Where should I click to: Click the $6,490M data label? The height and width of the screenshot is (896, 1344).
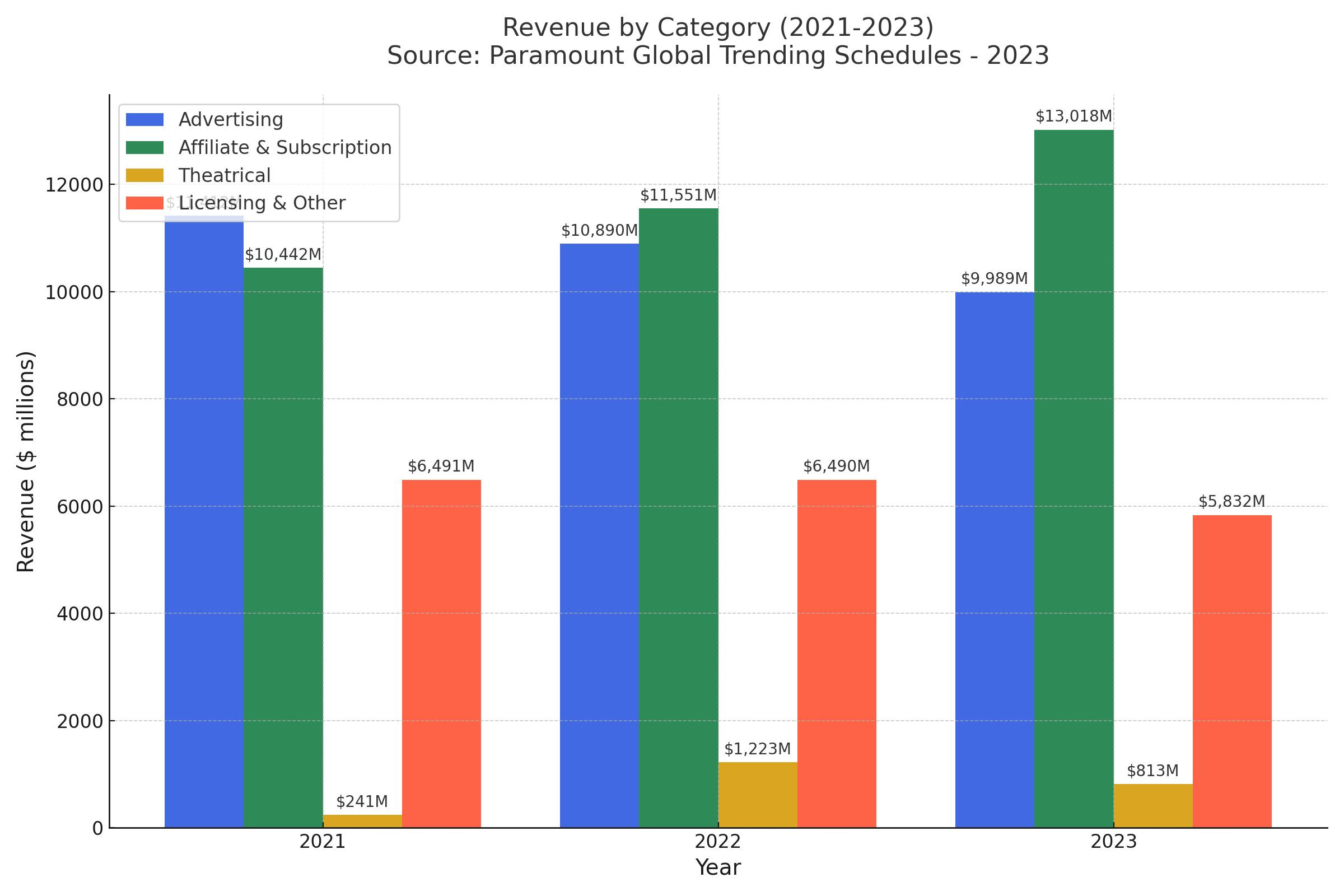pos(837,466)
